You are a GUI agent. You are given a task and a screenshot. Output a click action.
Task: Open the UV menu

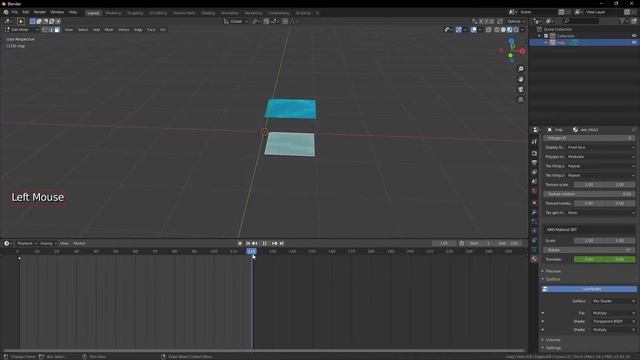[163, 30]
